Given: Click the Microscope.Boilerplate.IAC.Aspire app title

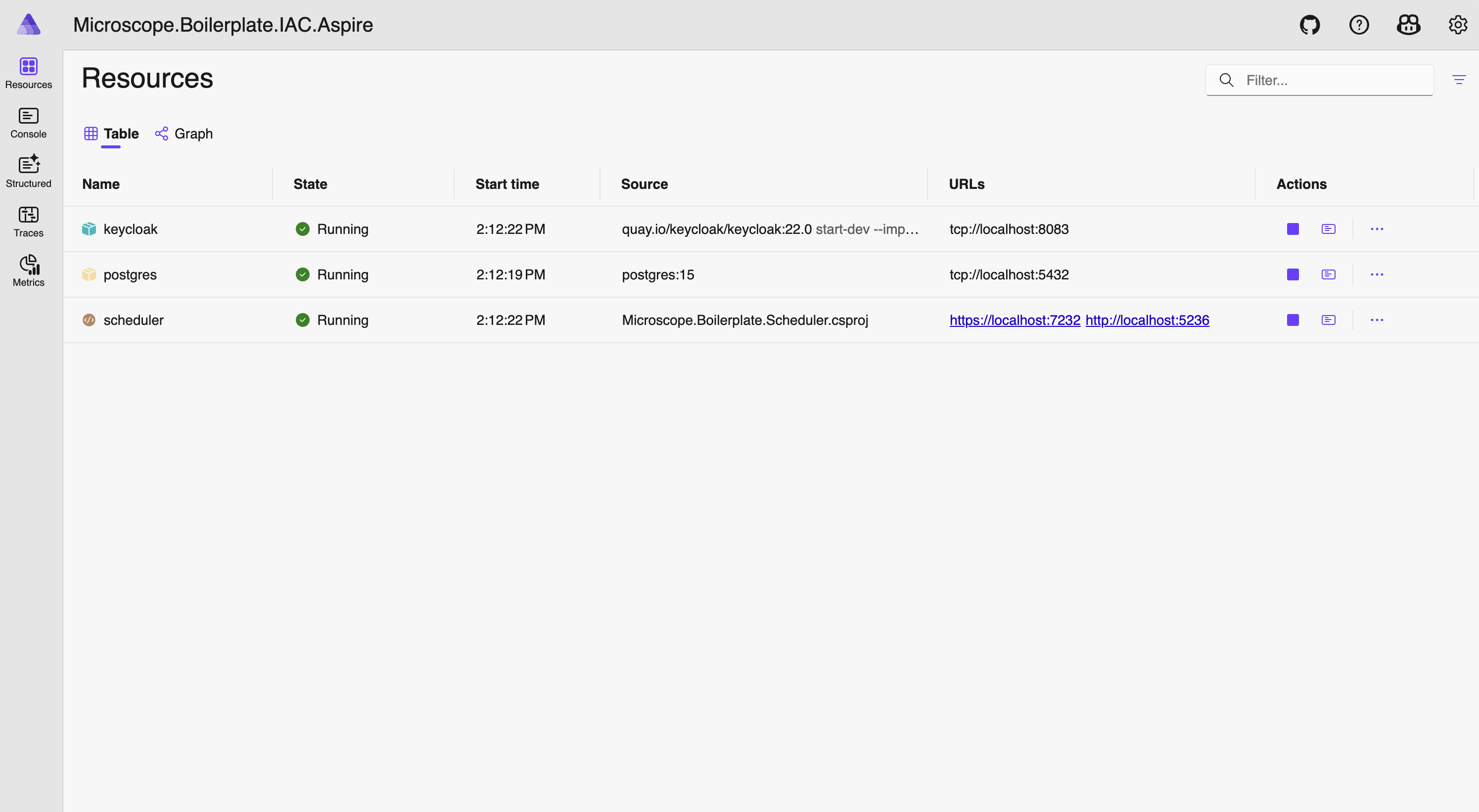Looking at the screenshot, I should click(223, 25).
